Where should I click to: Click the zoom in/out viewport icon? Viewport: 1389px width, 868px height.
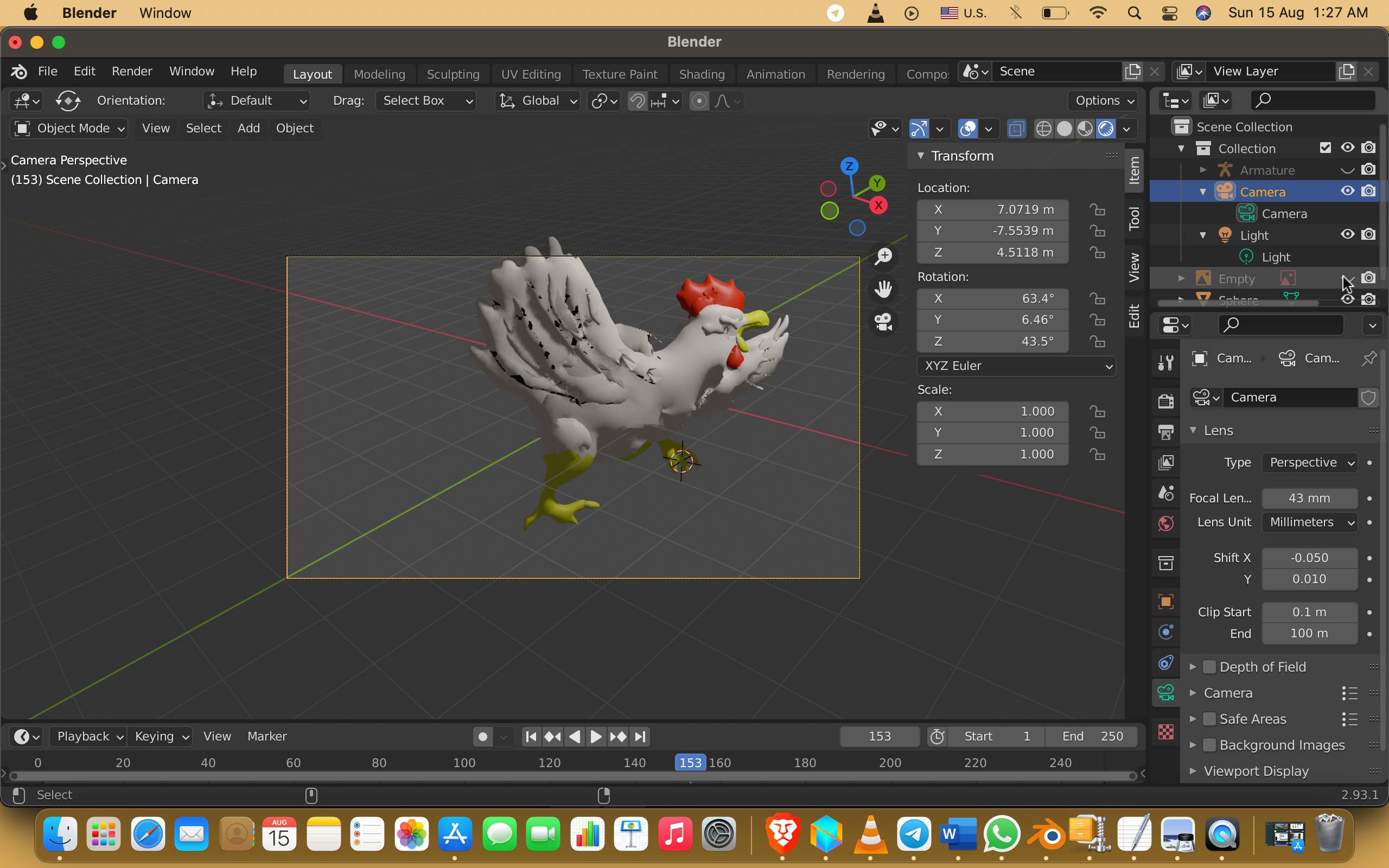coord(883,257)
